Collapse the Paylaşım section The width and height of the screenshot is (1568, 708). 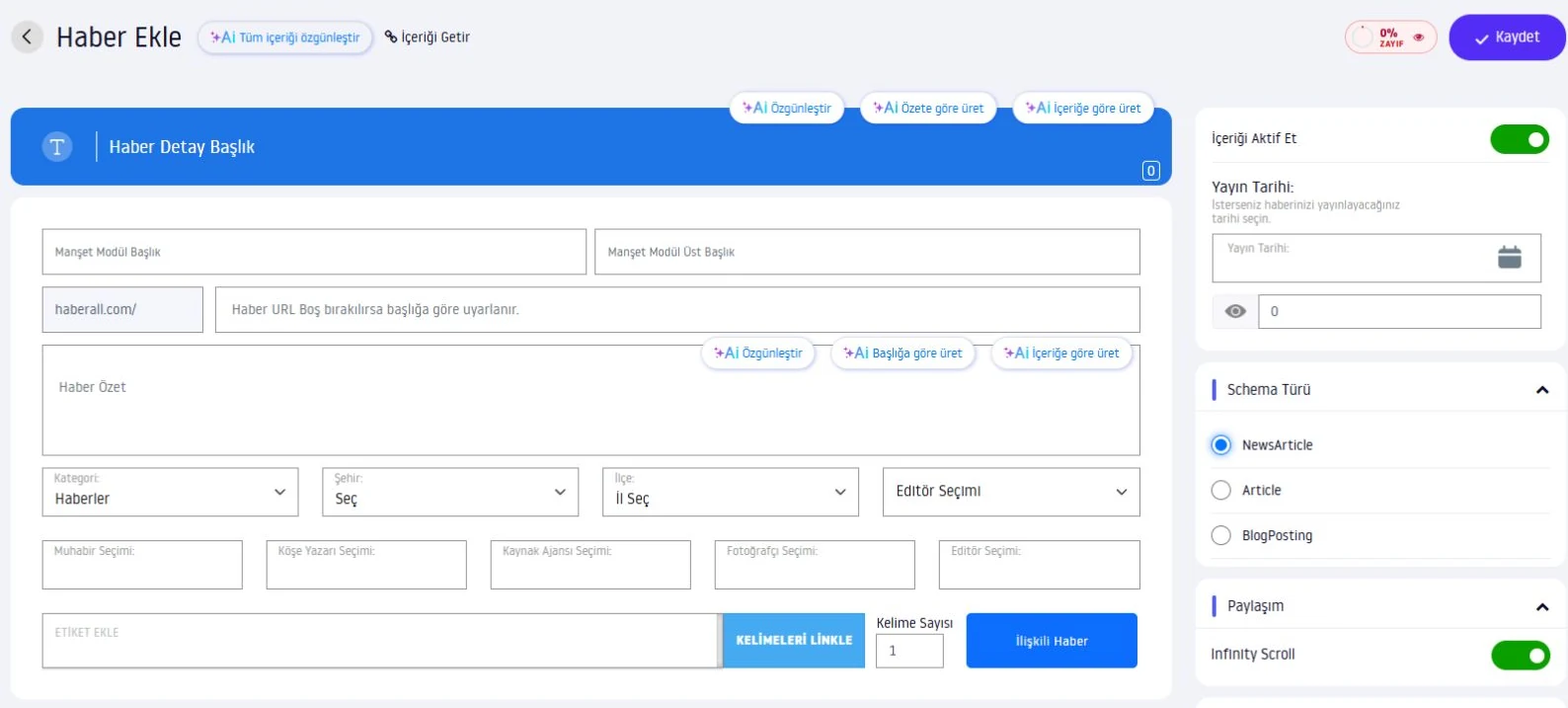point(1542,607)
